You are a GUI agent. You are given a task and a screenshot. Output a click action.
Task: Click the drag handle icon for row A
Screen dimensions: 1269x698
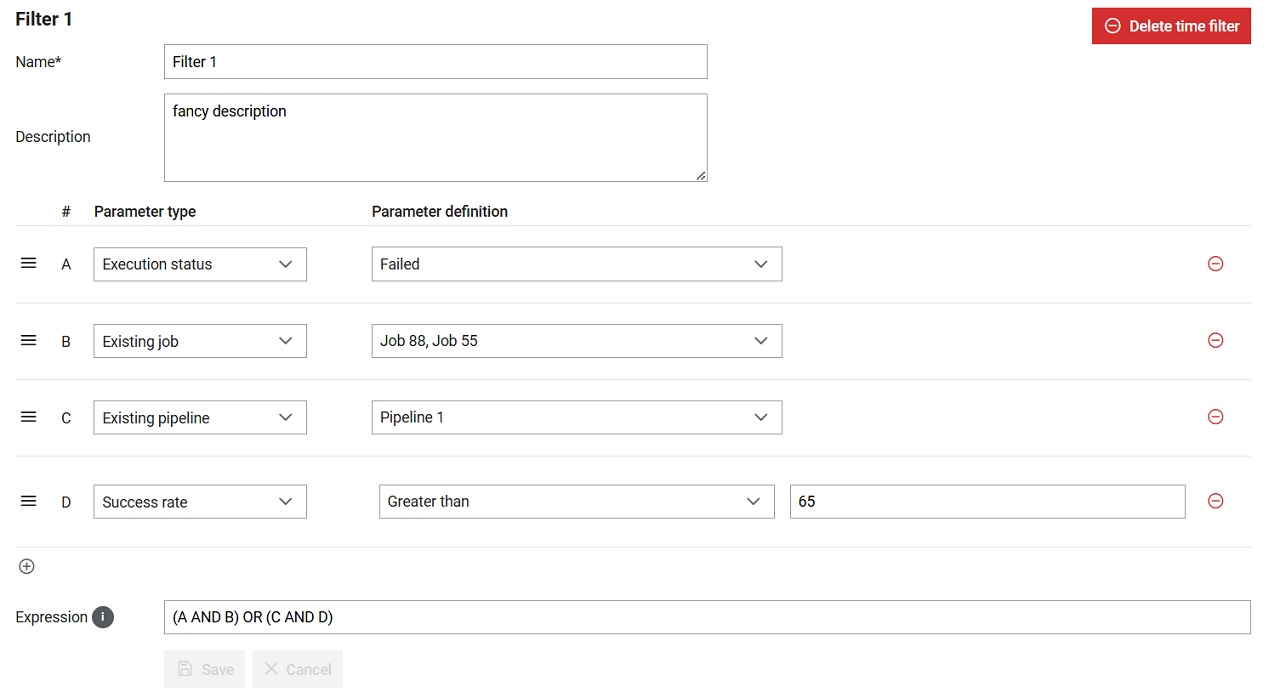click(x=28, y=263)
